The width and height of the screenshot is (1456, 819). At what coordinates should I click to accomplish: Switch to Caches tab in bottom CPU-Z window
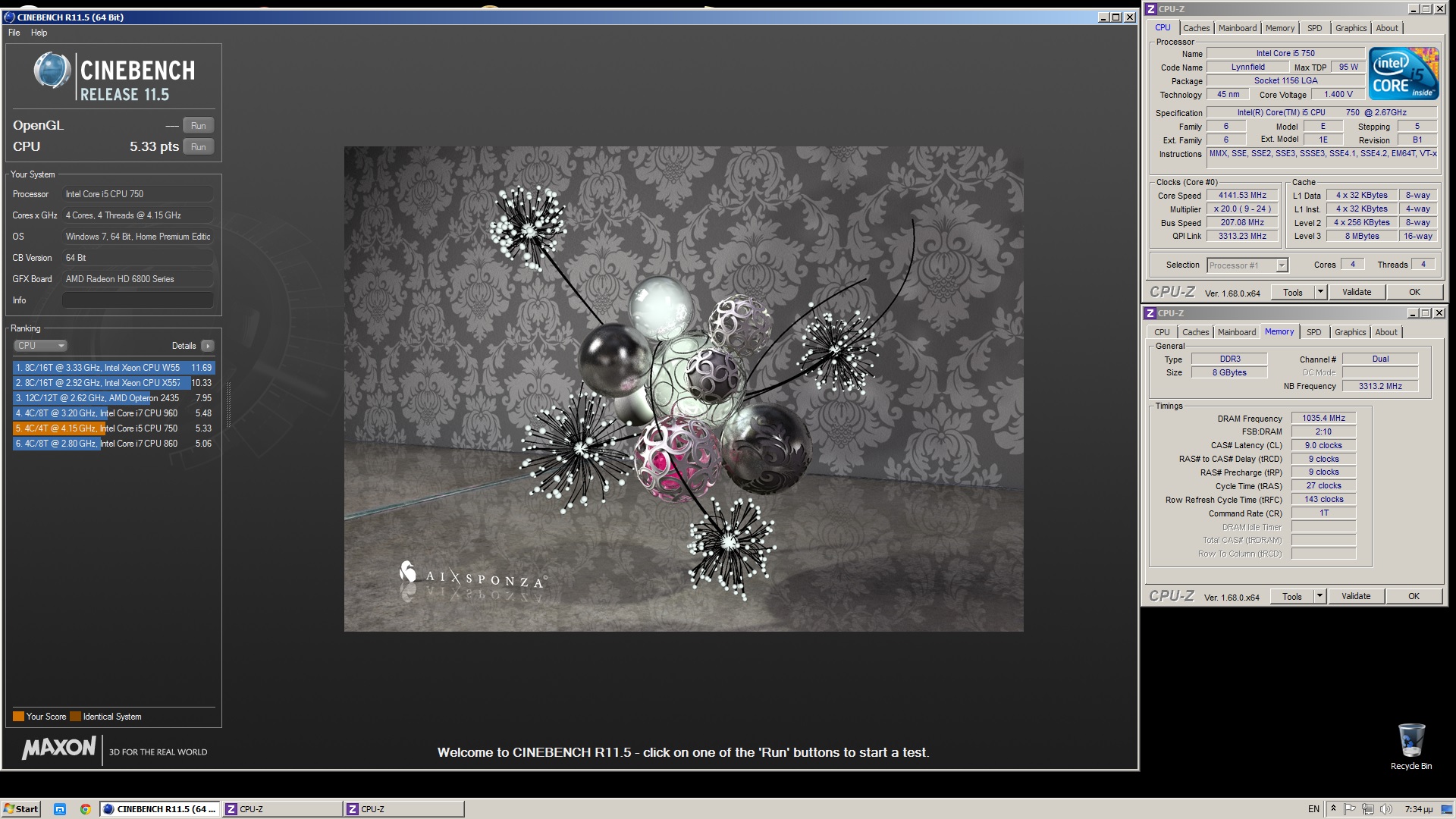click(x=1195, y=332)
